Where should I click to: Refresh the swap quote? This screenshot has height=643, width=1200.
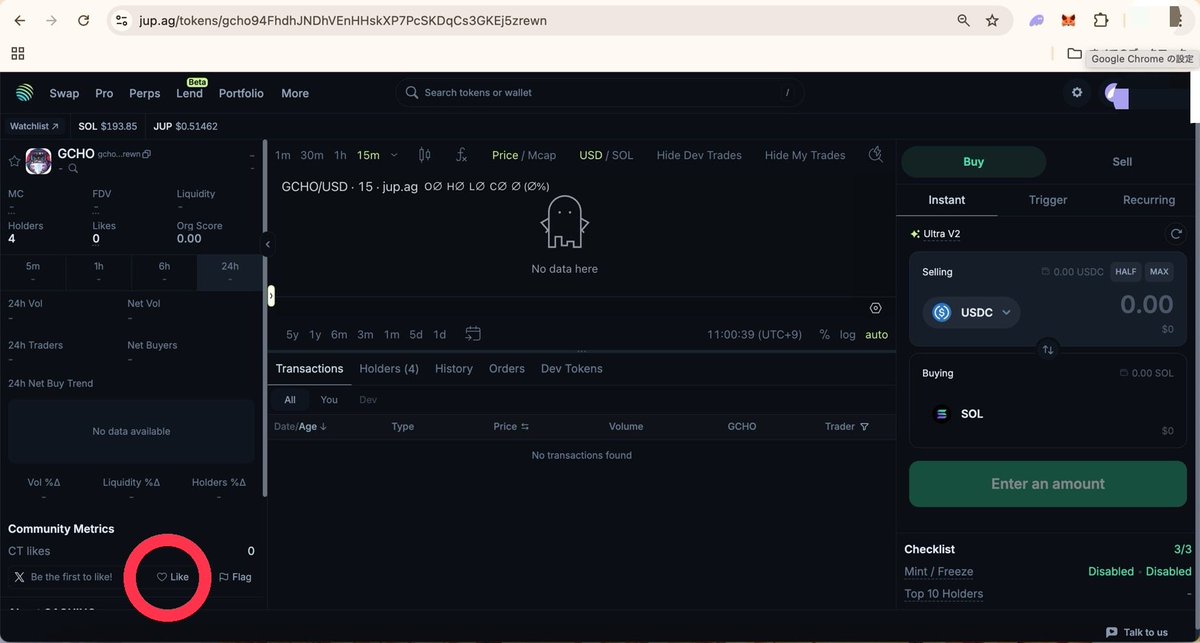pos(1177,234)
